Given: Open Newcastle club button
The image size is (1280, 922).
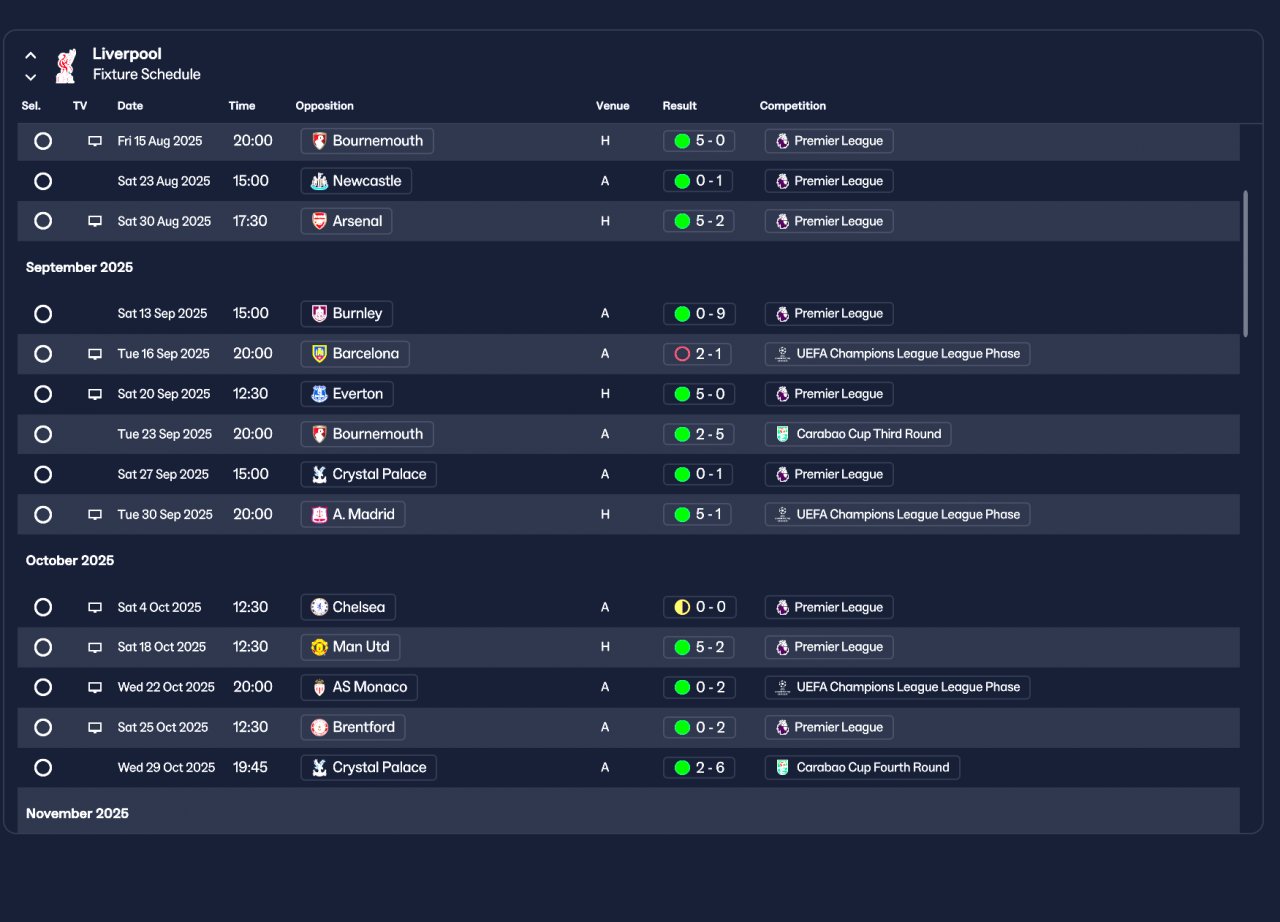Looking at the screenshot, I should point(356,181).
